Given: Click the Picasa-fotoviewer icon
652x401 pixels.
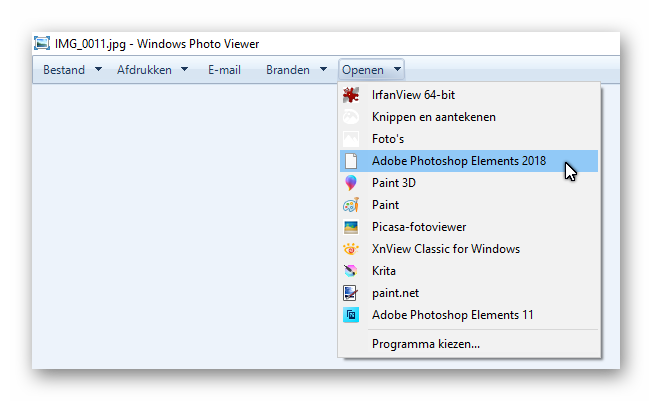Looking at the screenshot, I should coord(351,227).
